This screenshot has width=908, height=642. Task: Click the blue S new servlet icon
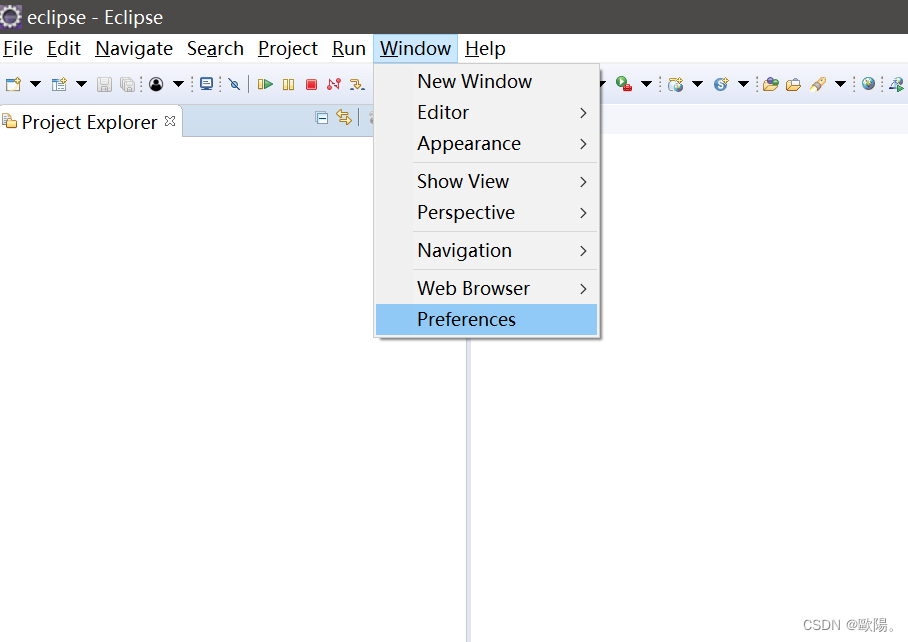(x=721, y=85)
